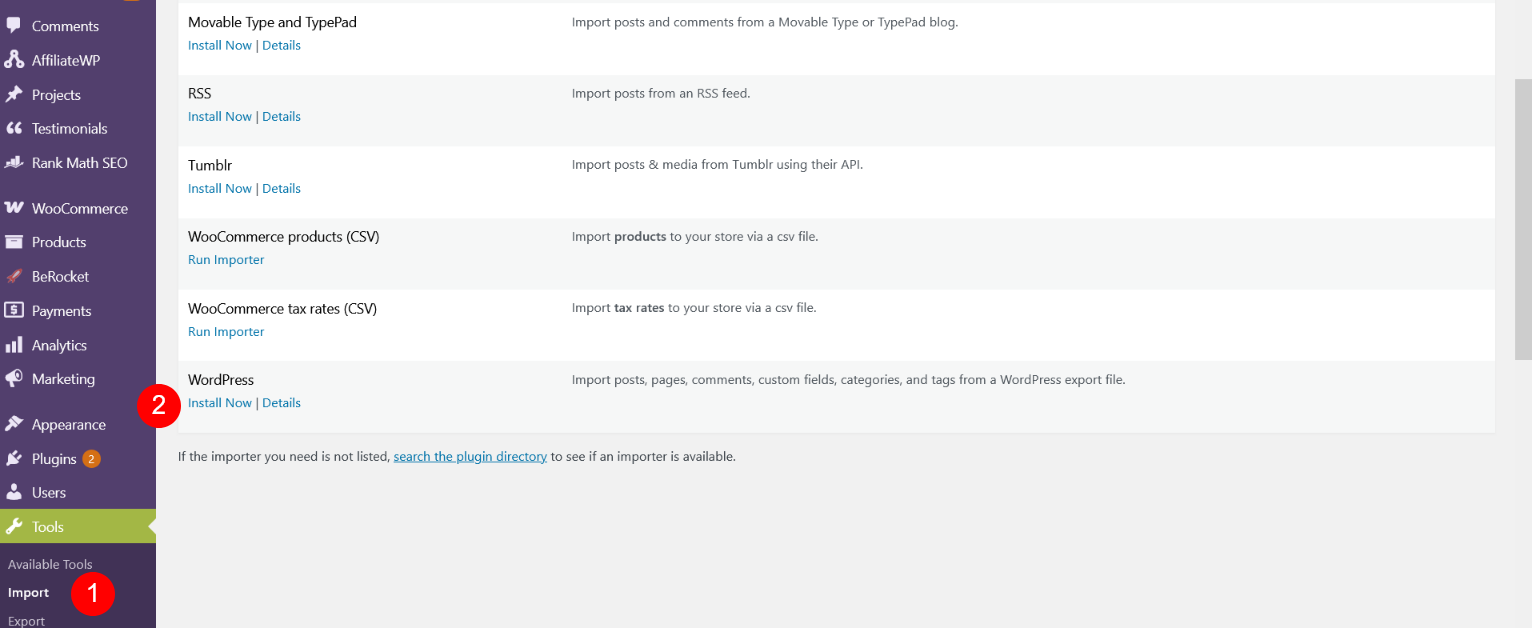Viewport: 1532px width, 628px height.
Task: Open the Products menu label
Action: click(59, 242)
